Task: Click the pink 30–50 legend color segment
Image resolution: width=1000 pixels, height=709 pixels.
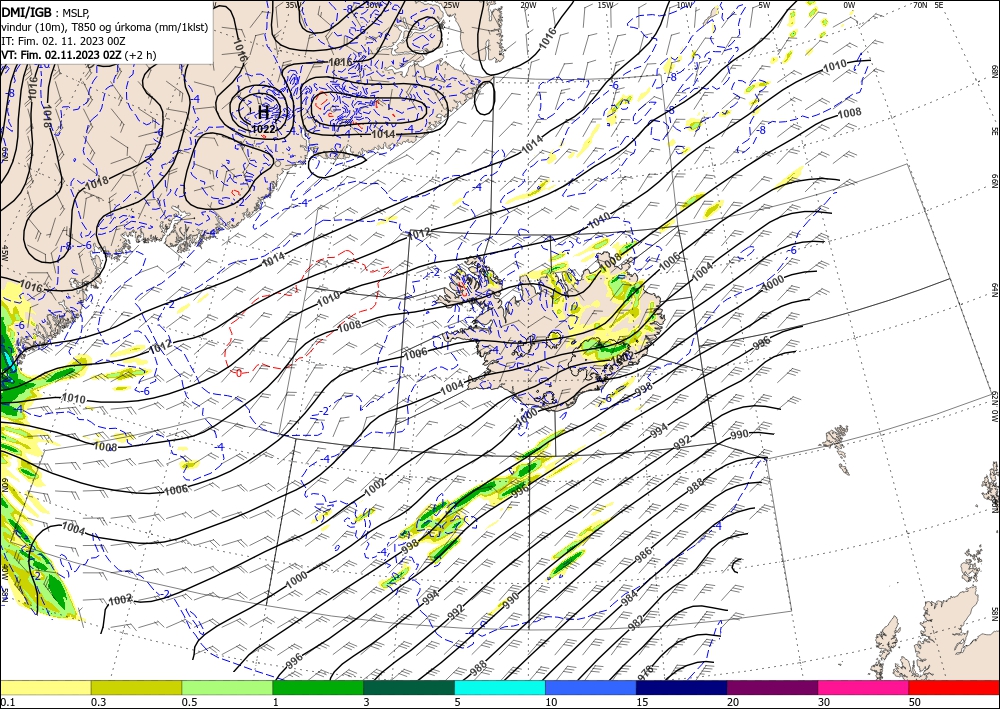Action: (864, 687)
